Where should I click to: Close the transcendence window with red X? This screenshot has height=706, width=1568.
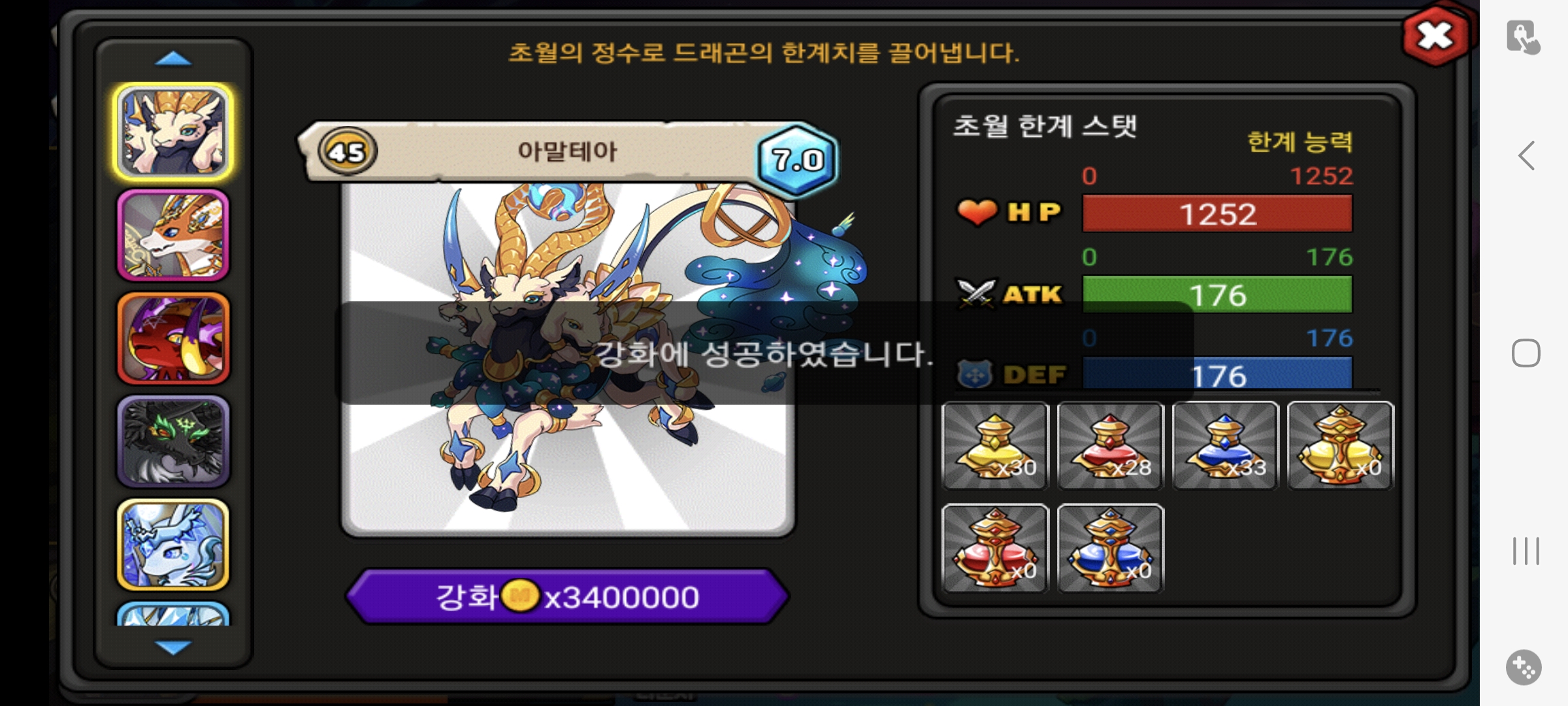[1435, 36]
